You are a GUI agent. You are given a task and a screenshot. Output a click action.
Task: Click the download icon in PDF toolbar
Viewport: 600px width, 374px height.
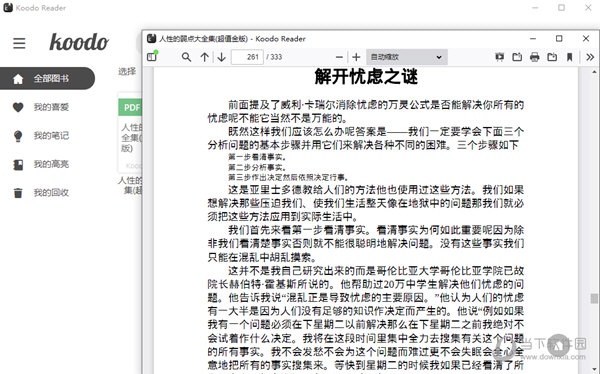point(552,57)
